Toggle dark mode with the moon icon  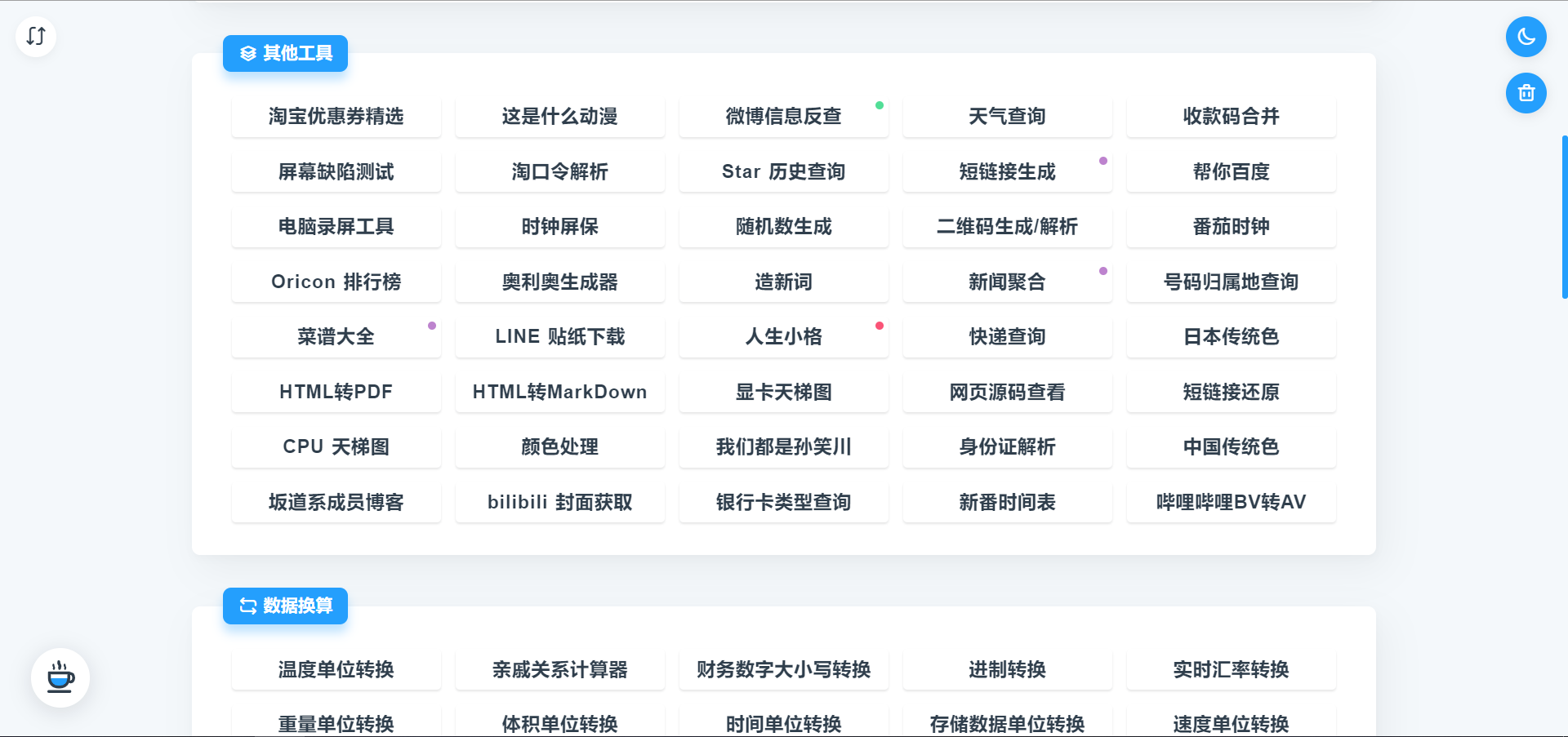pos(1526,37)
